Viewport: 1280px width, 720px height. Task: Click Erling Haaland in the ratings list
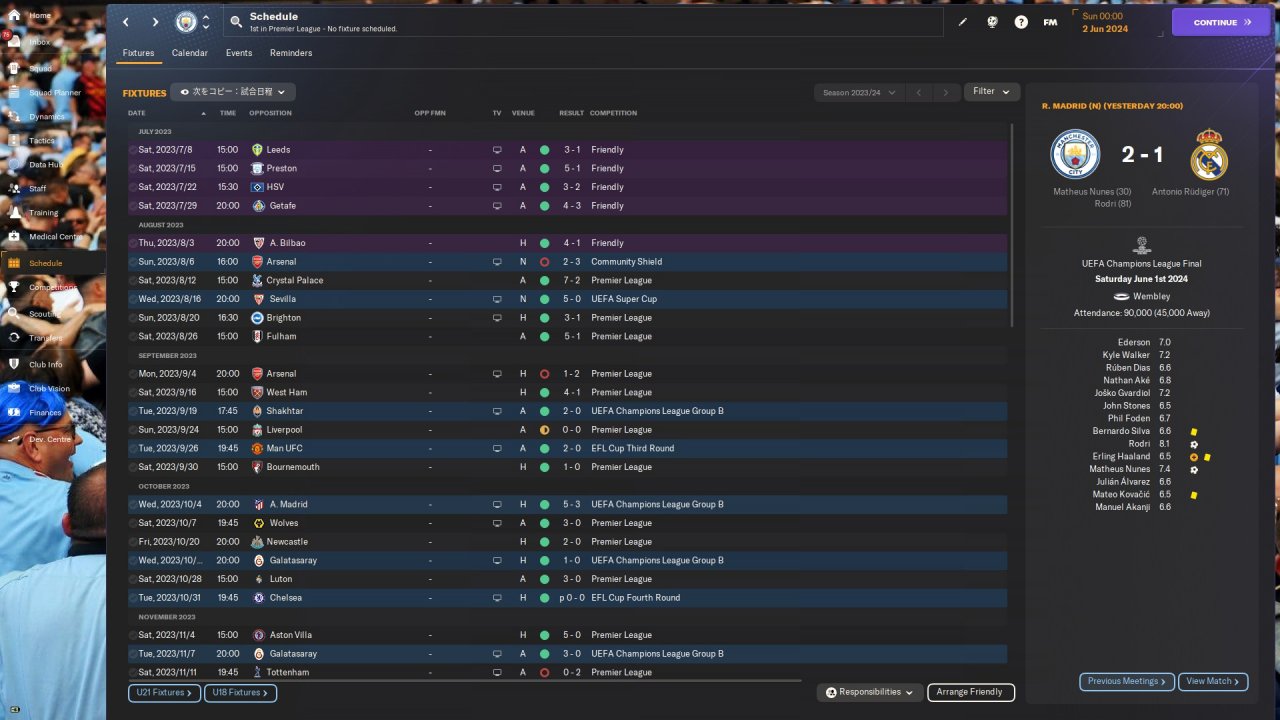pos(1121,456)
